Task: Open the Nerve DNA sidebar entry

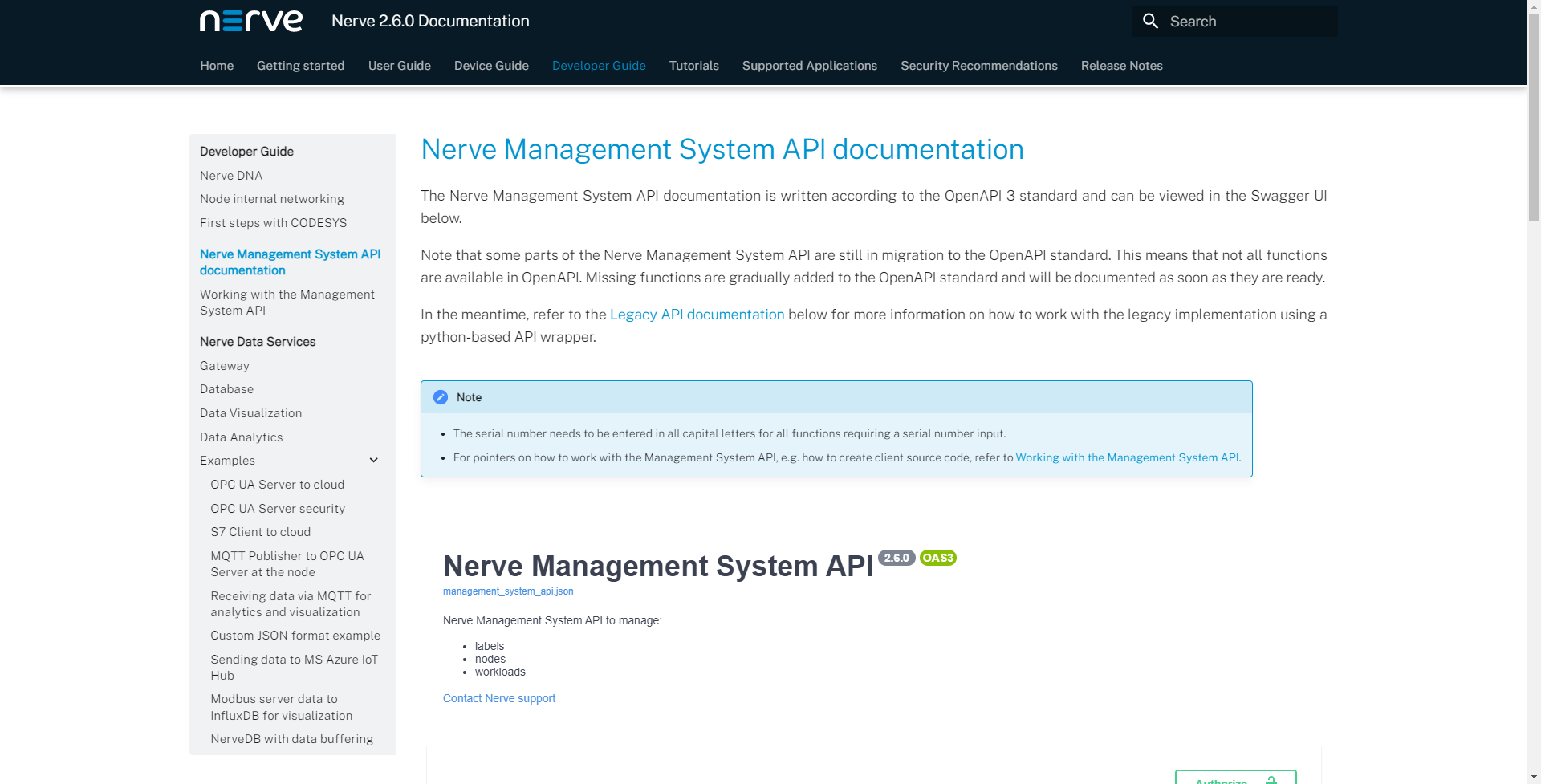Action: (231, 176)
